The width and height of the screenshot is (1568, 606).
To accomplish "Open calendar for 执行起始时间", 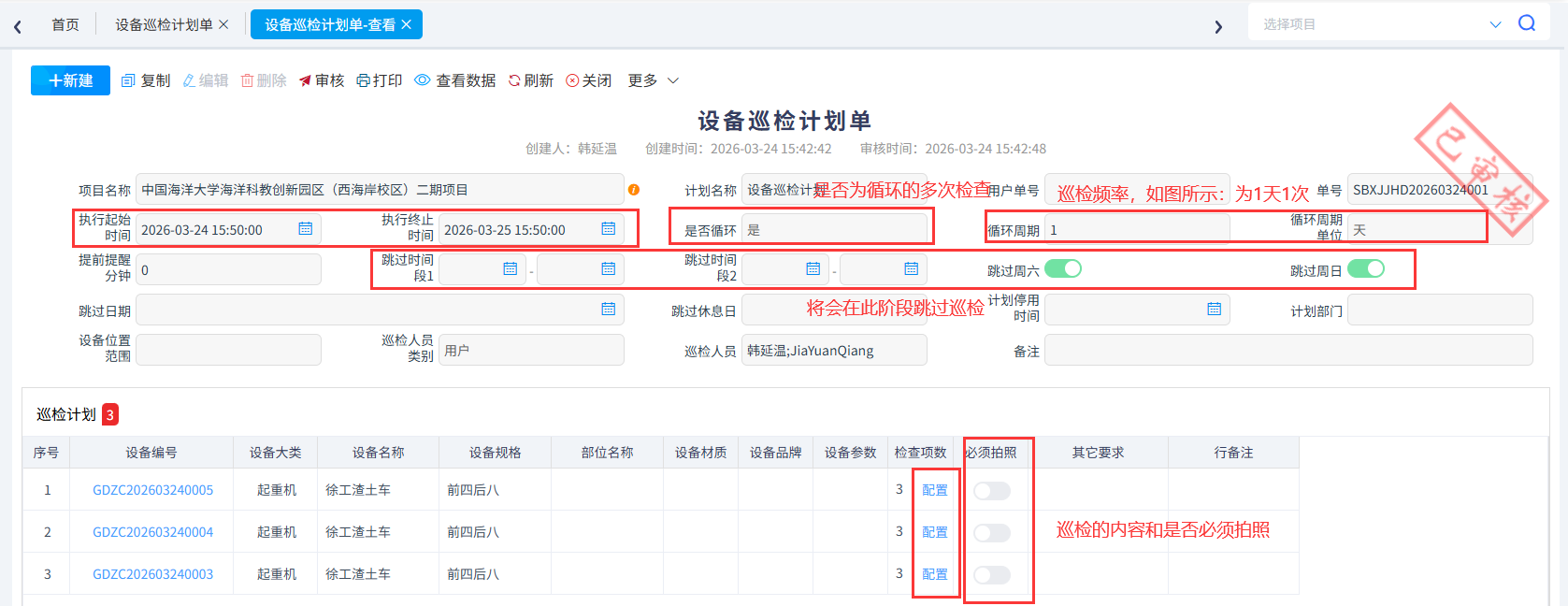I will coord(305,229).
